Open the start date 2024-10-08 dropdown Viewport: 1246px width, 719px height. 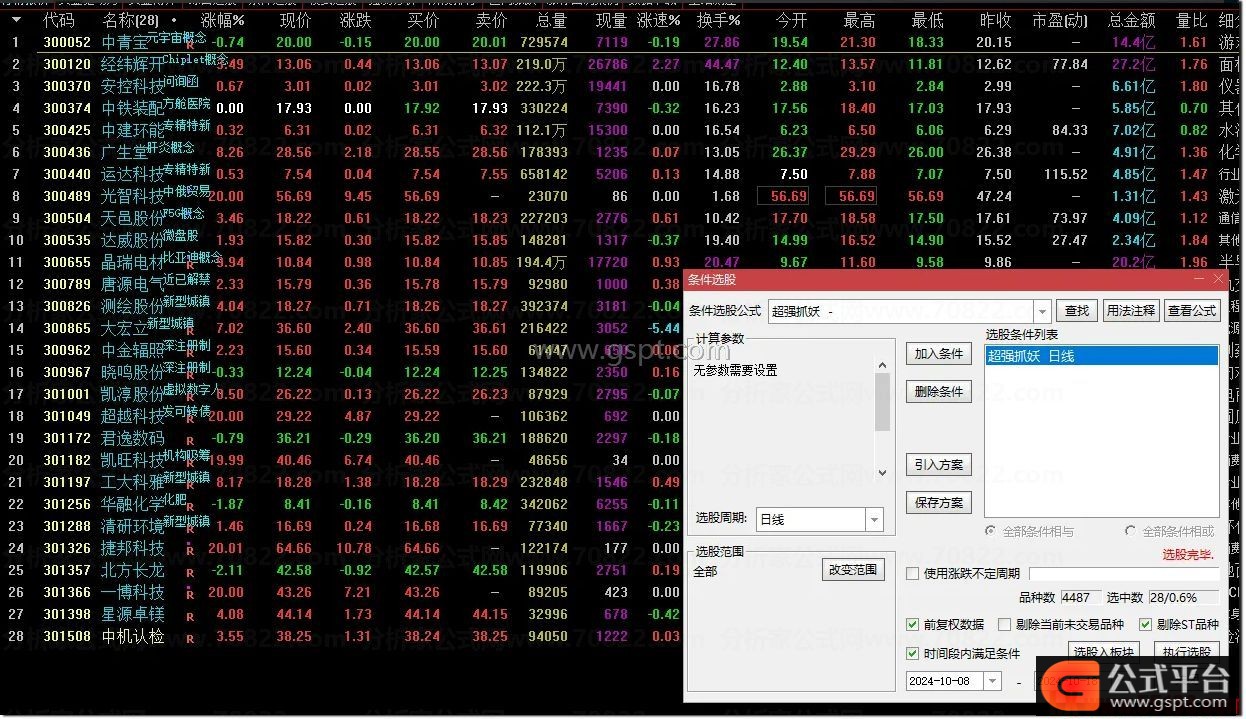pos(992,681)
